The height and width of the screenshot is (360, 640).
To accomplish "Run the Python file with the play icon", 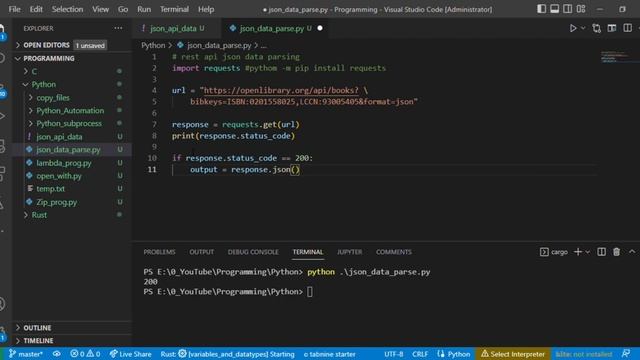I will tap(573, 28).
